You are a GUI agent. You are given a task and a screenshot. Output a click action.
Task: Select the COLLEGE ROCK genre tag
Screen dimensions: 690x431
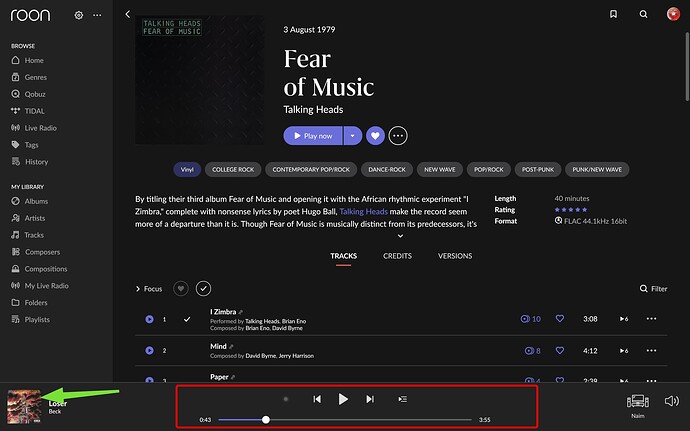pyautogui.click(x=233, y=169)
